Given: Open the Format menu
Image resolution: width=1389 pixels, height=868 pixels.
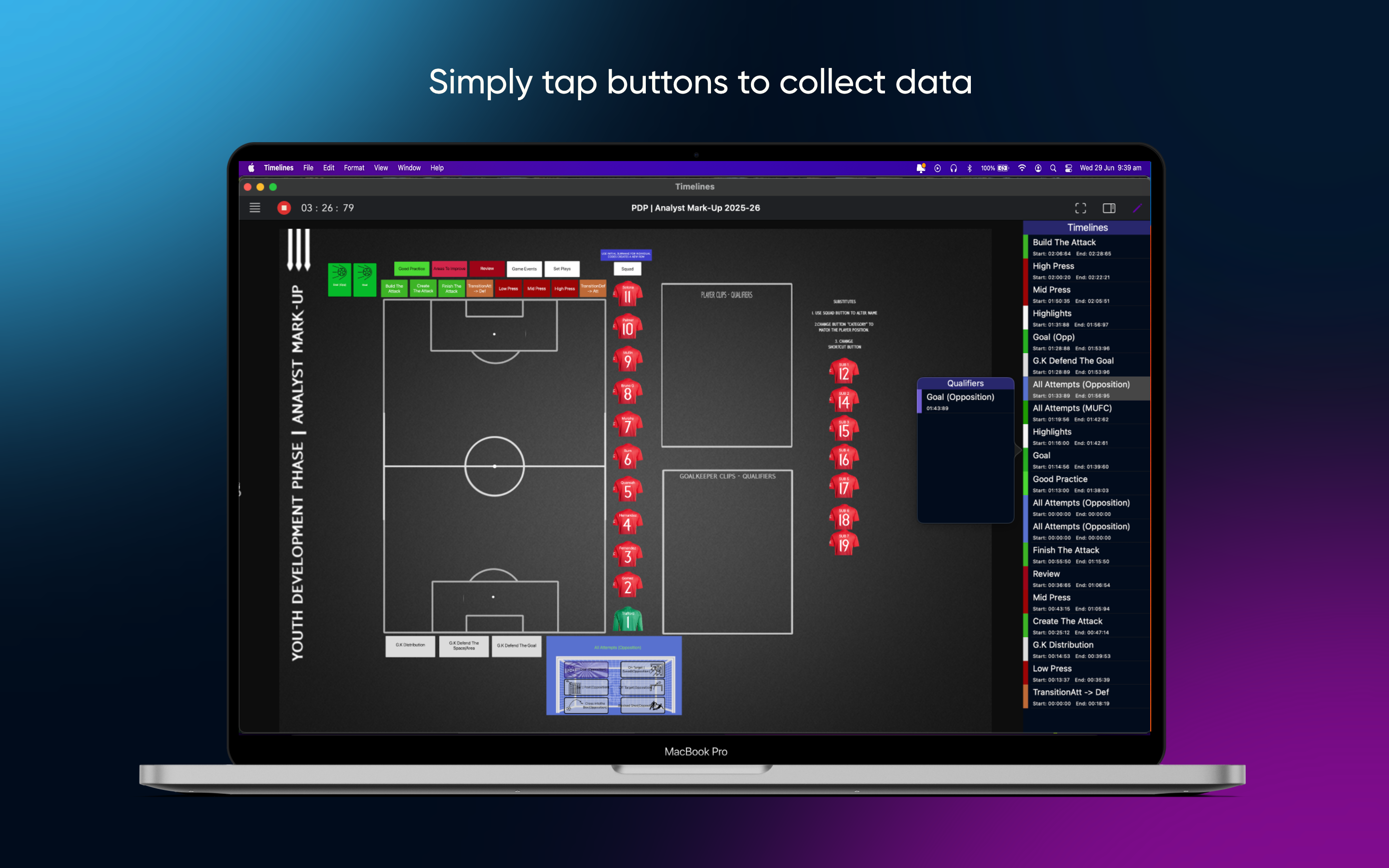Looking at the screenshot, I should (354, 168).
